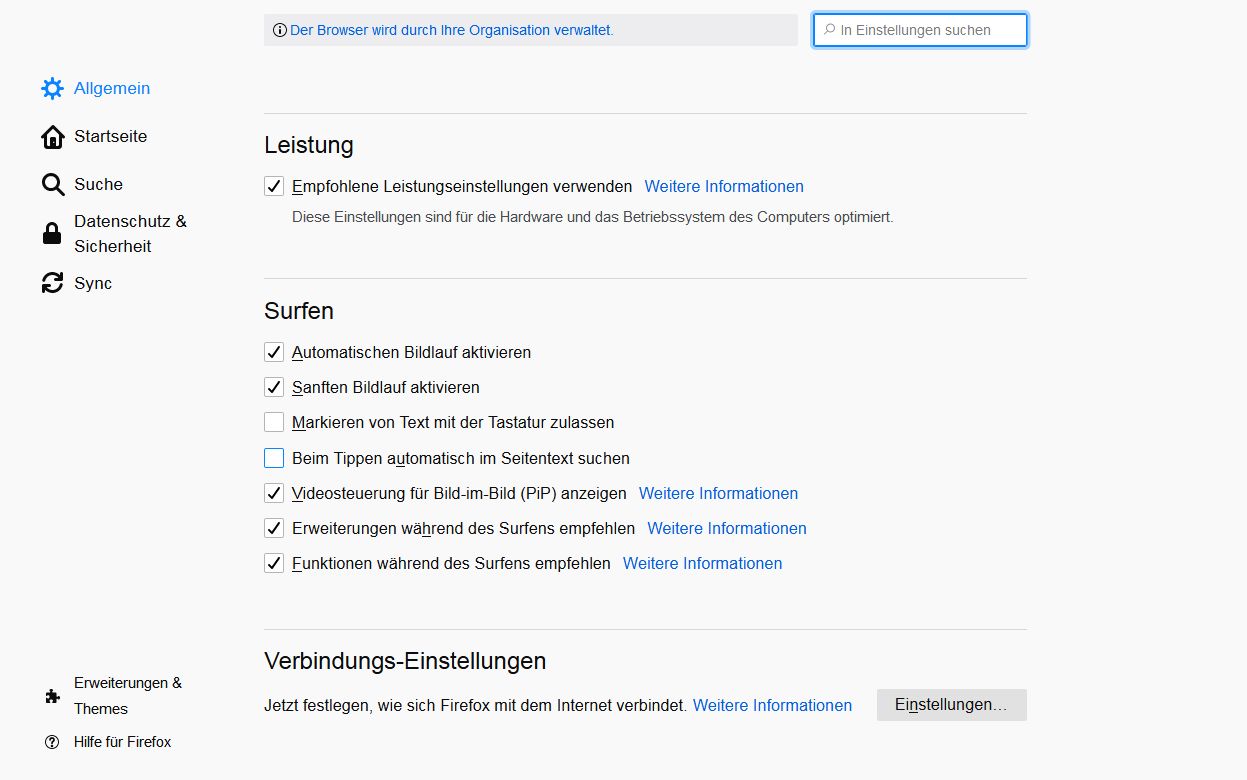Click the Sync arrows icon
Image resolution: width=1247 pixels, height=780 pixels.
[52, 284]
